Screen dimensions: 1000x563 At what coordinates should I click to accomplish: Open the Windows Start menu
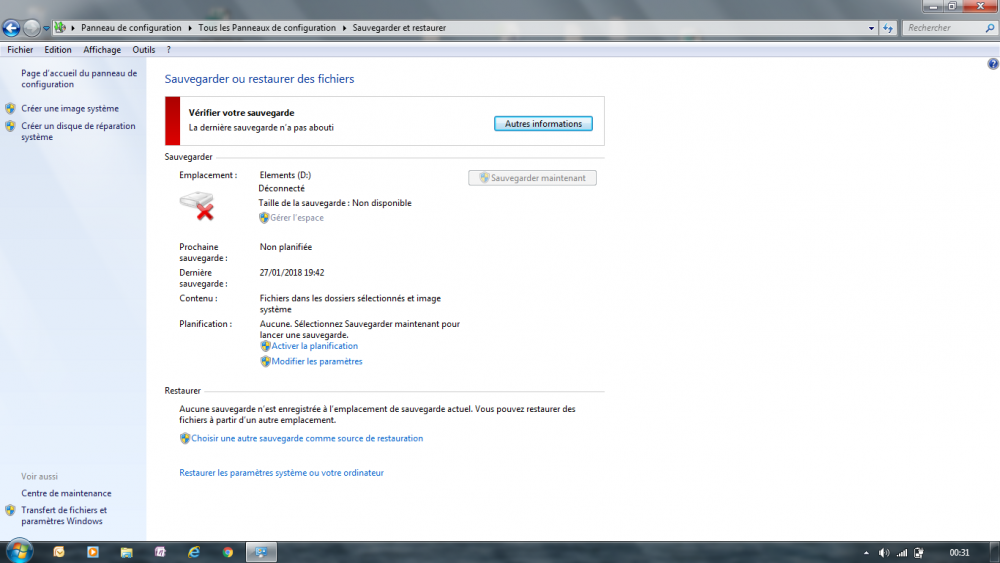[x=20, y=552]
